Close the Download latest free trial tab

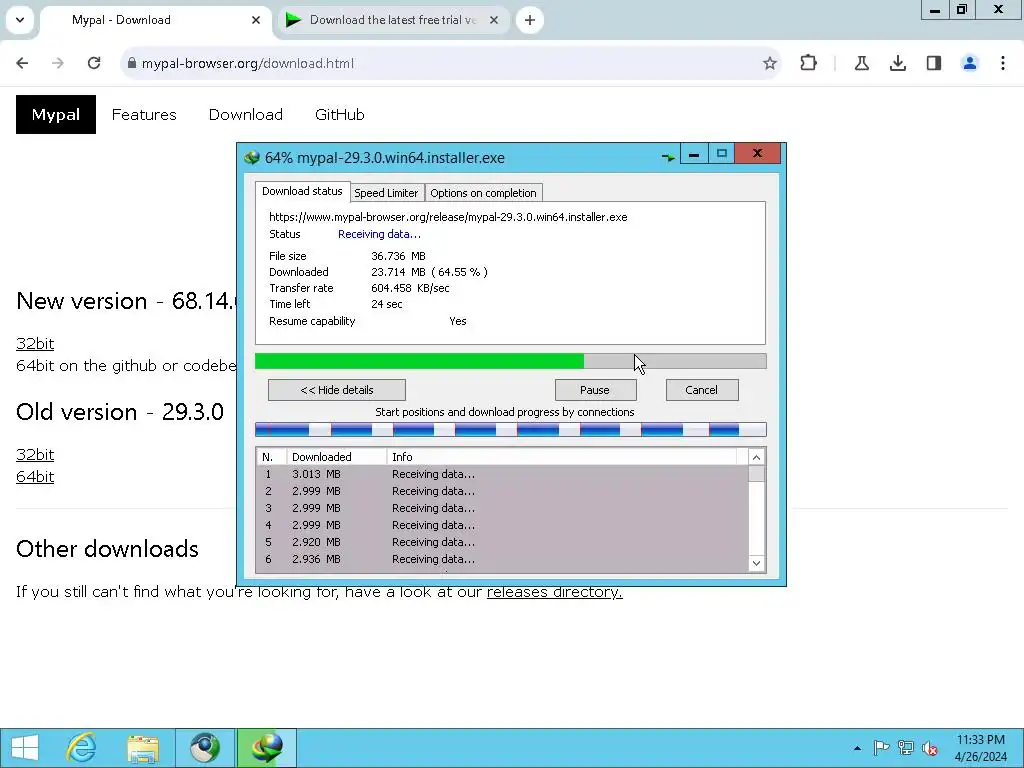pos(494,20)
